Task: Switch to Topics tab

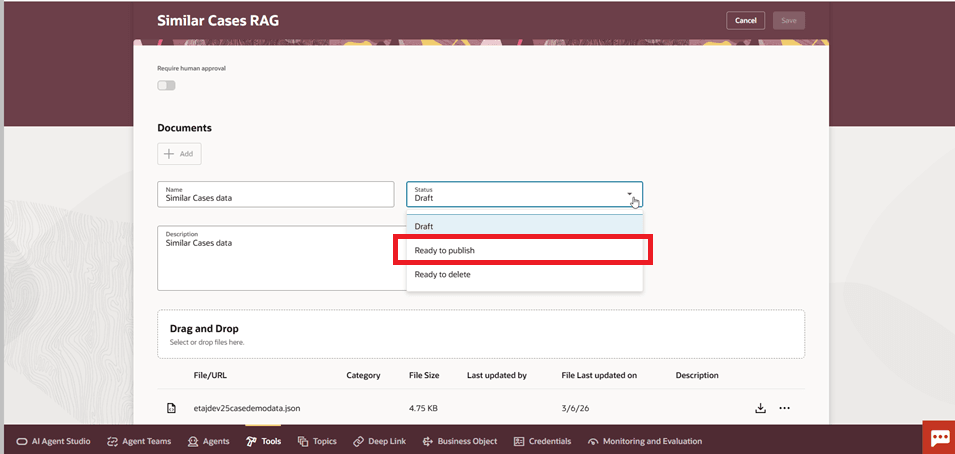Action: coord(317,441)
